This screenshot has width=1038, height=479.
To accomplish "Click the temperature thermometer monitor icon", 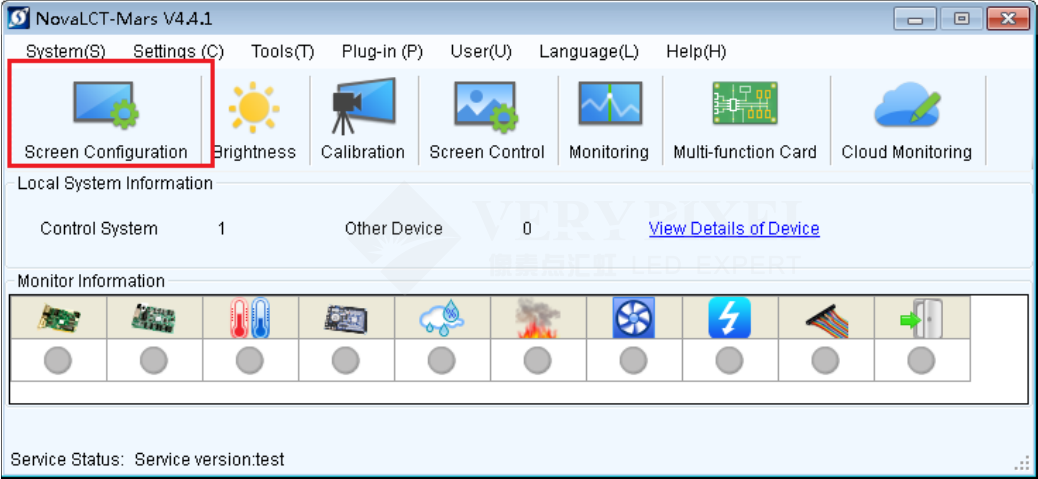I will tap(250, 318).
